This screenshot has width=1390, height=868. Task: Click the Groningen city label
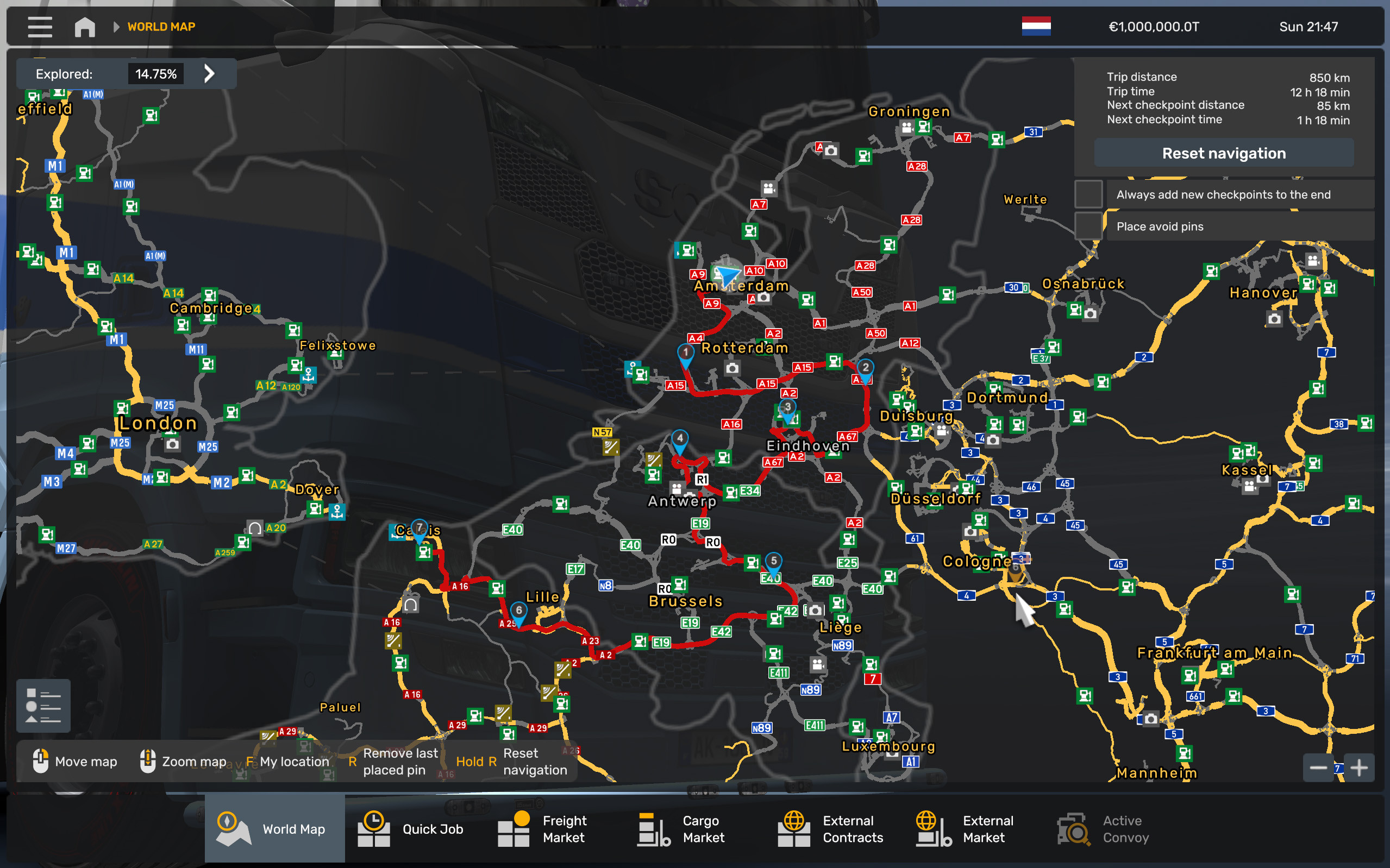(x=909, y=111)
